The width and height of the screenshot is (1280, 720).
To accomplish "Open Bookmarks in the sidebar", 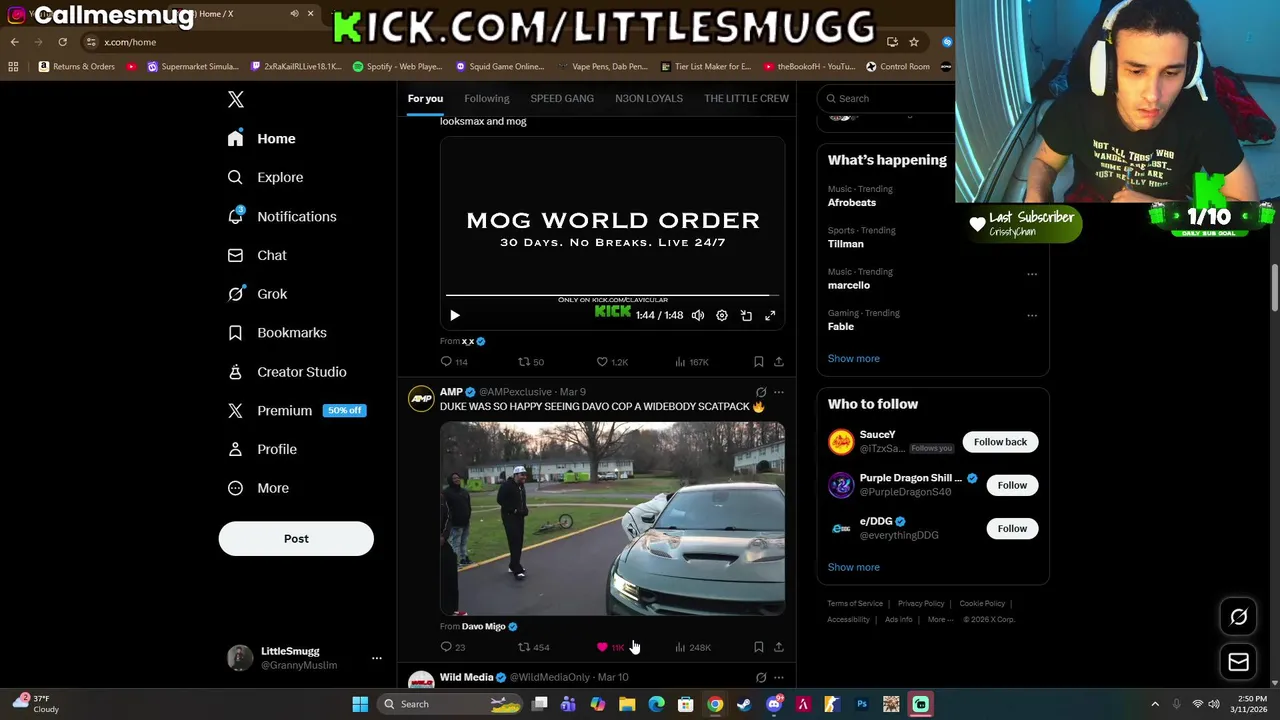I will pos(277,332).
